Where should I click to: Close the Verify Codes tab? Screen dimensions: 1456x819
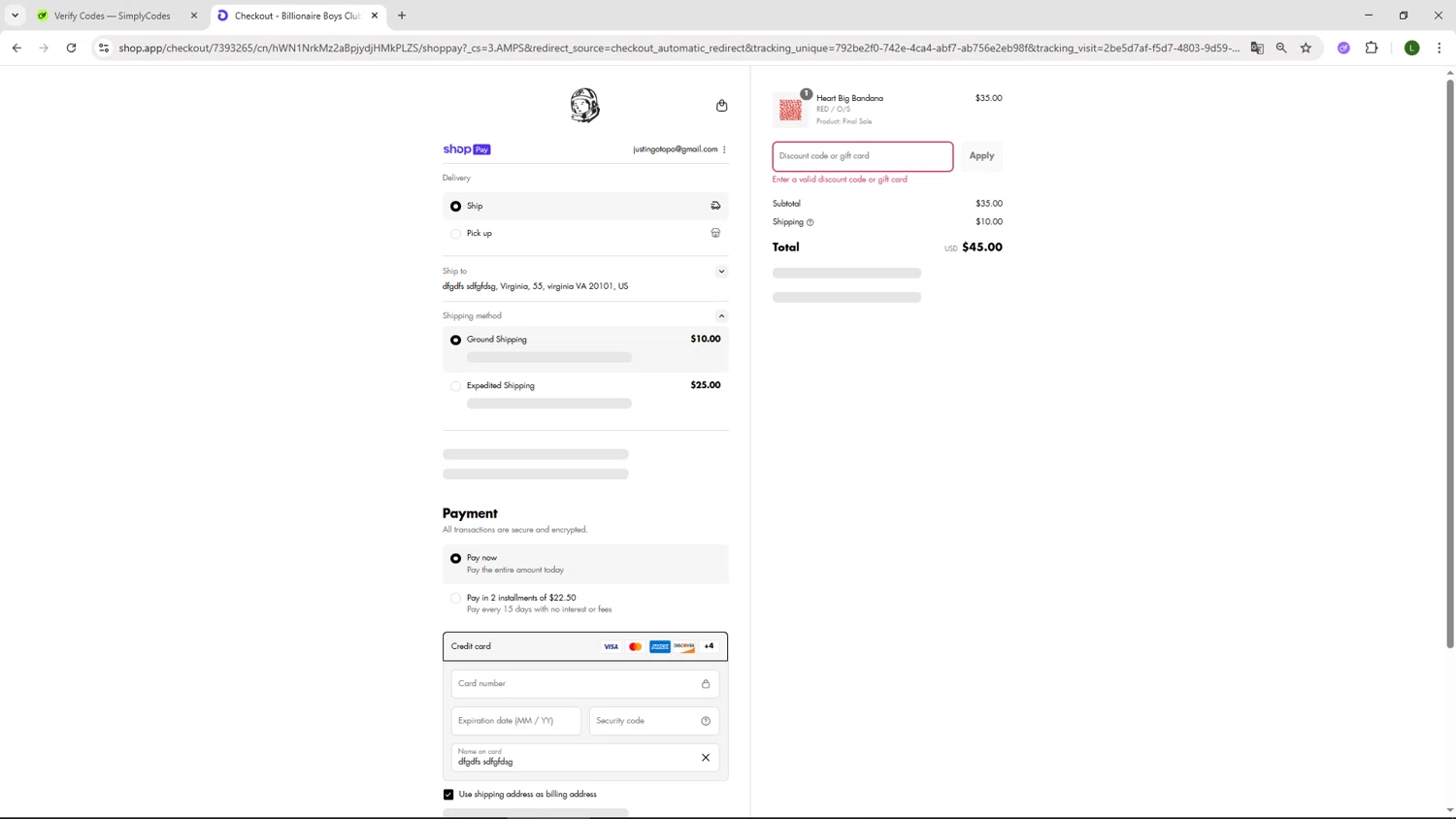click(193, 16)
